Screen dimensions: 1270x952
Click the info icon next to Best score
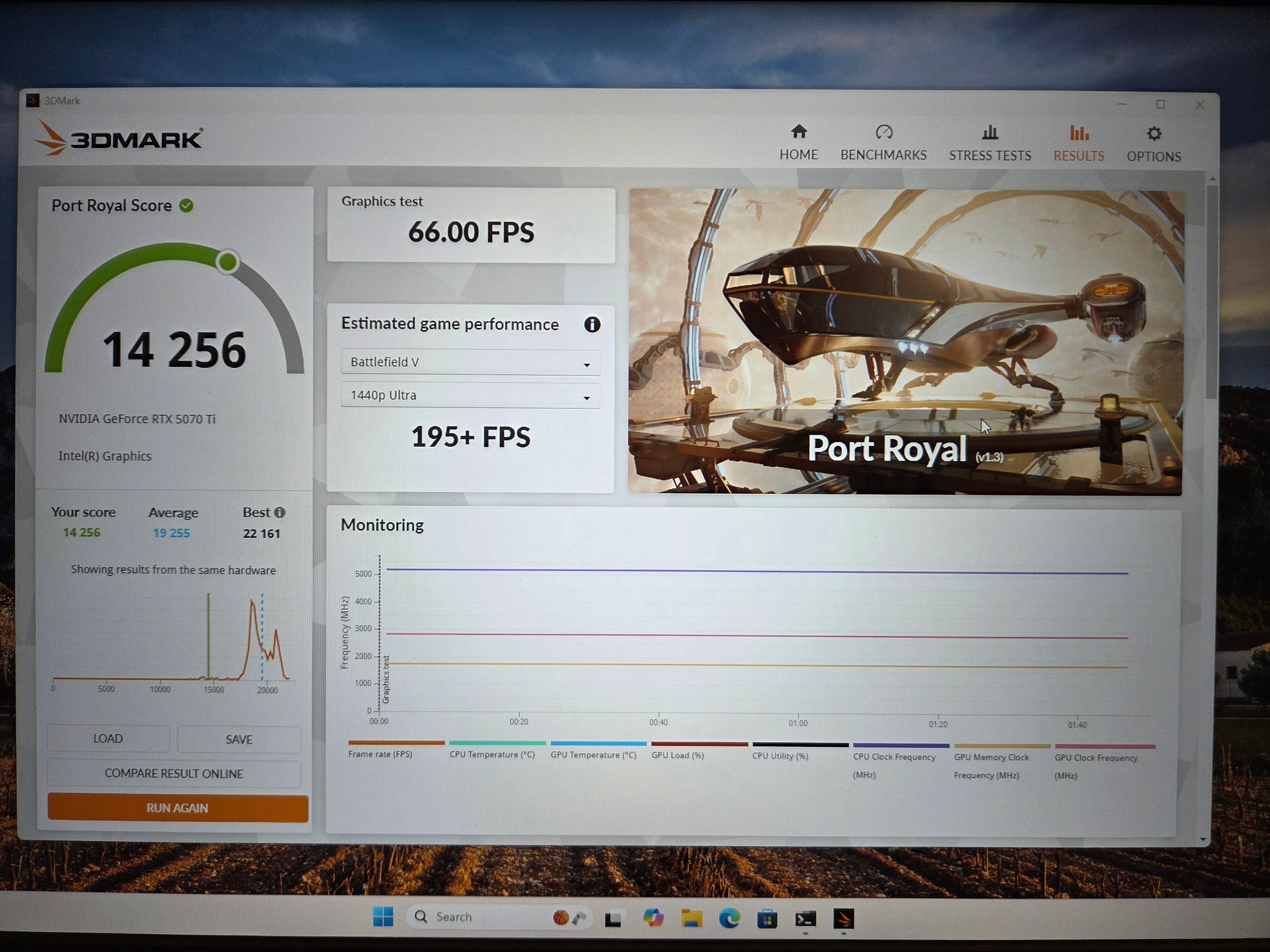pyautogui.click(x=280, y=513)
